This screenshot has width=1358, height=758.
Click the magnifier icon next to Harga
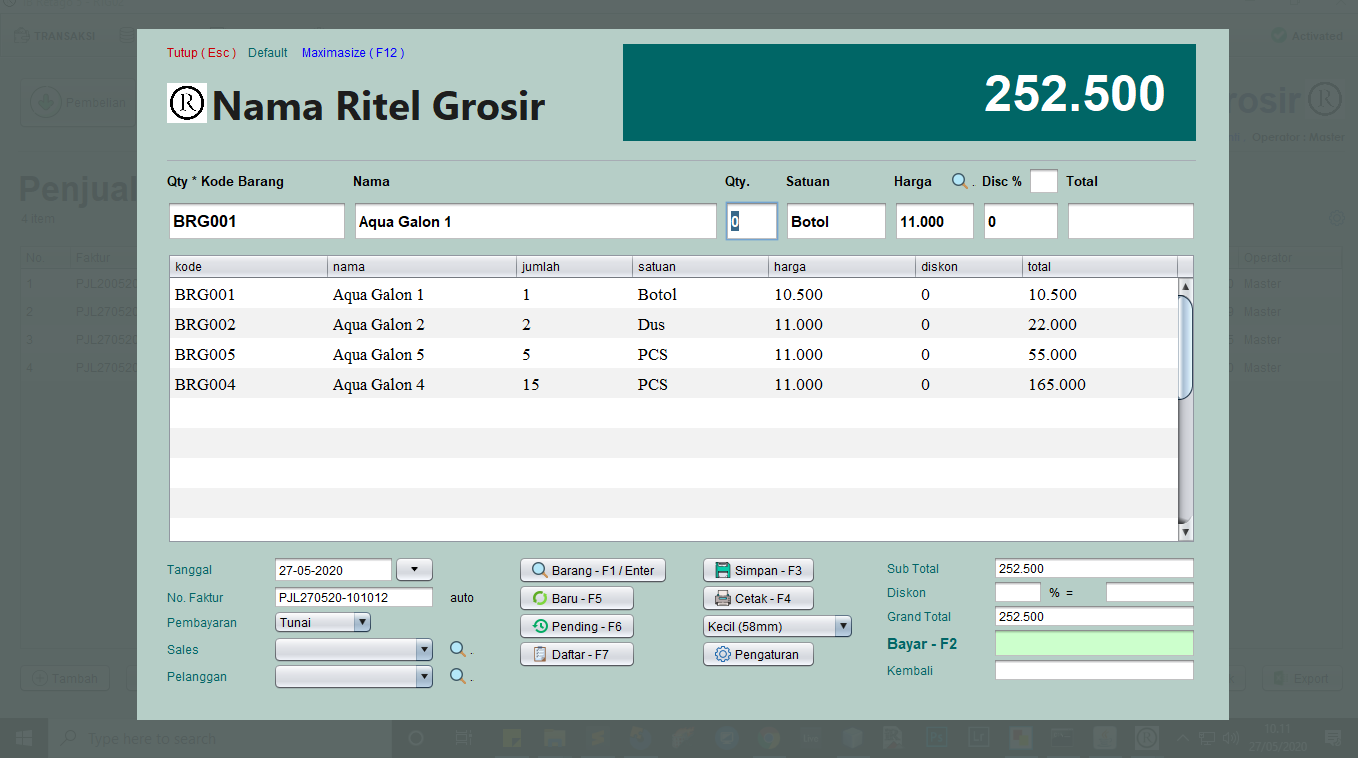coord(960,181)
